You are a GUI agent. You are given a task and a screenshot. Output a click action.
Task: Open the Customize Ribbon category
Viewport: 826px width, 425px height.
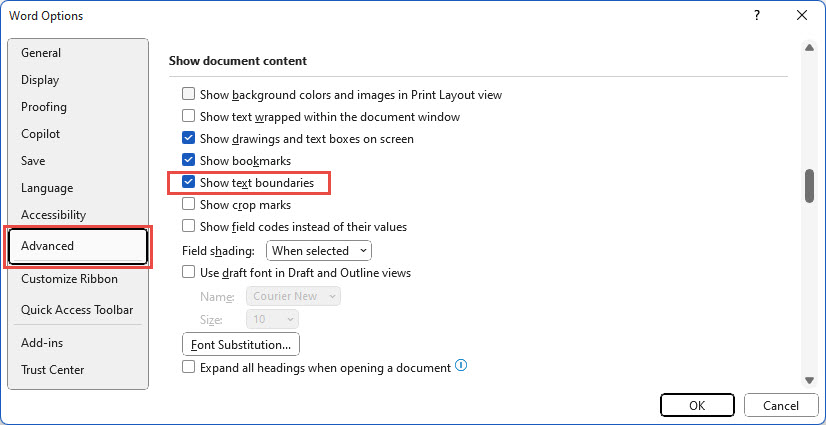(x=78, y=279)
